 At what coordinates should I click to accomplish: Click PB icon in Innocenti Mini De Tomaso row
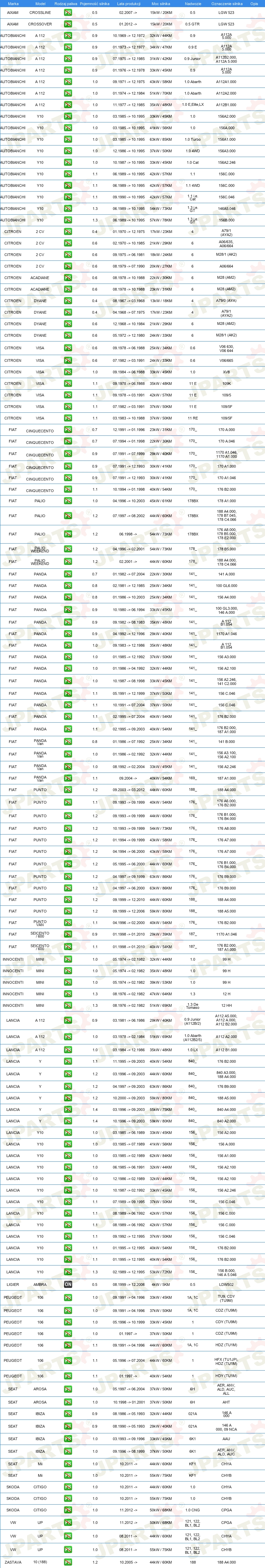pyautogui.click(x=68, y=1005)
